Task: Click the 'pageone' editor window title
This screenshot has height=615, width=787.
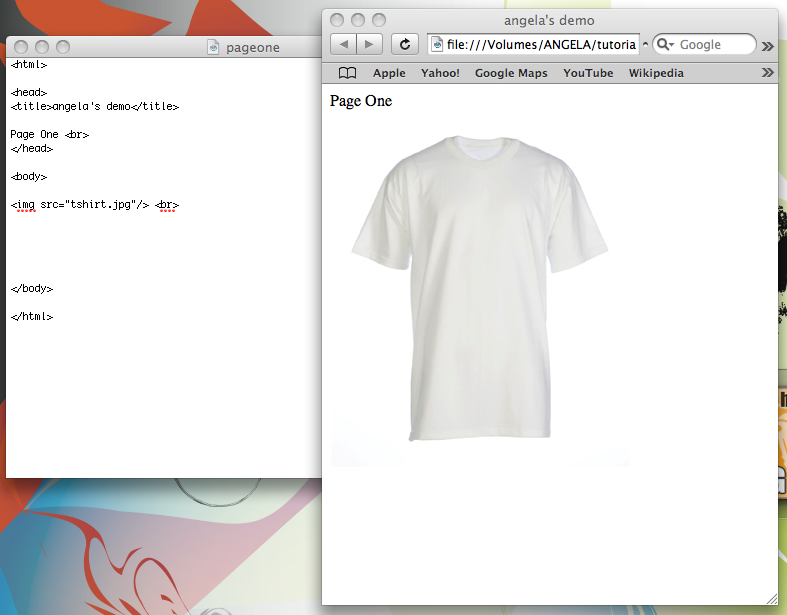Action: pos(252,48)
